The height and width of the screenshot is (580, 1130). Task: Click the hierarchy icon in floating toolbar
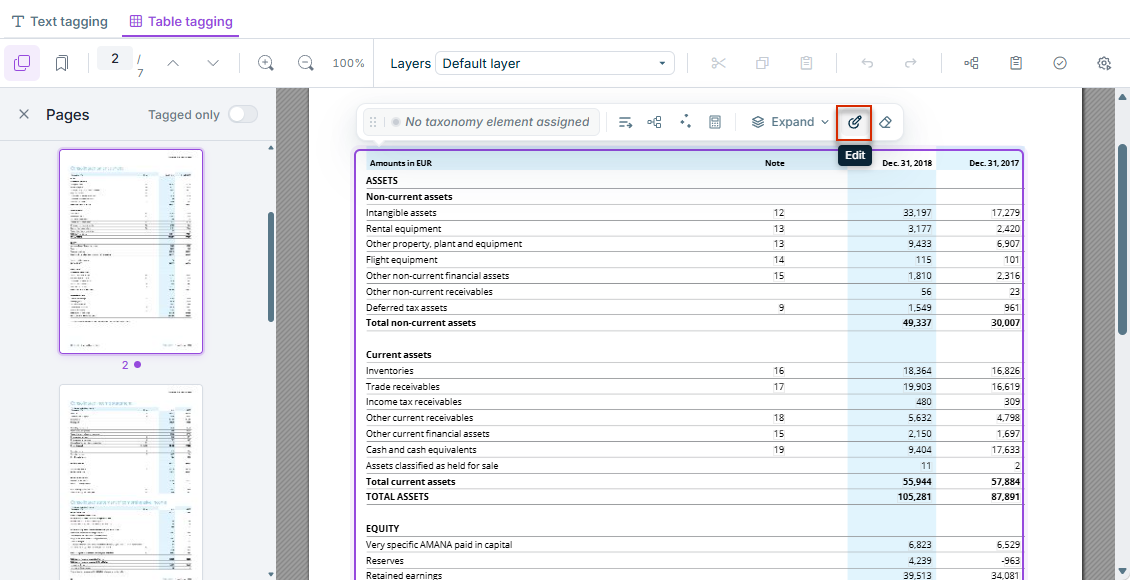654,122
